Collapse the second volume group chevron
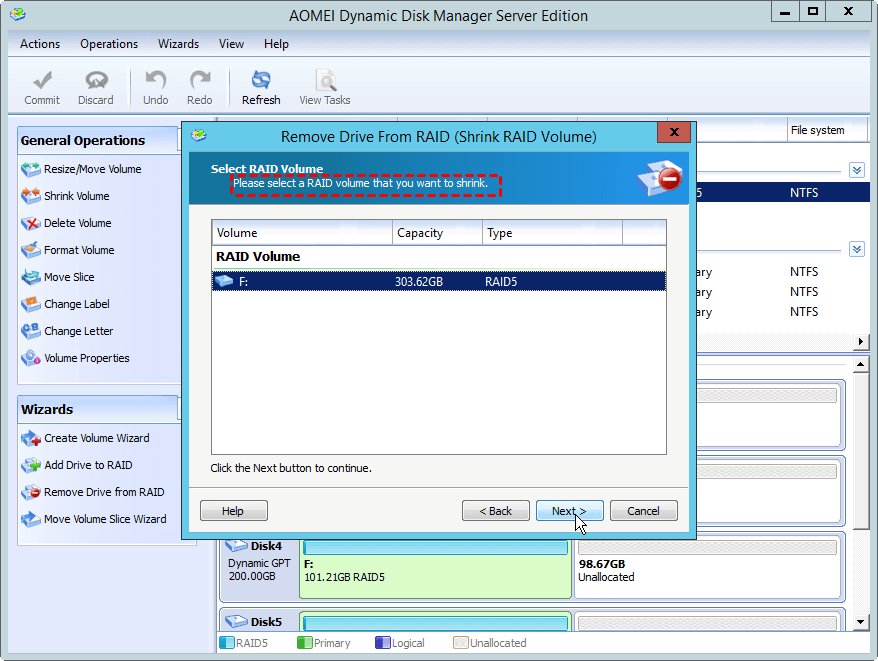 point(857,249)
